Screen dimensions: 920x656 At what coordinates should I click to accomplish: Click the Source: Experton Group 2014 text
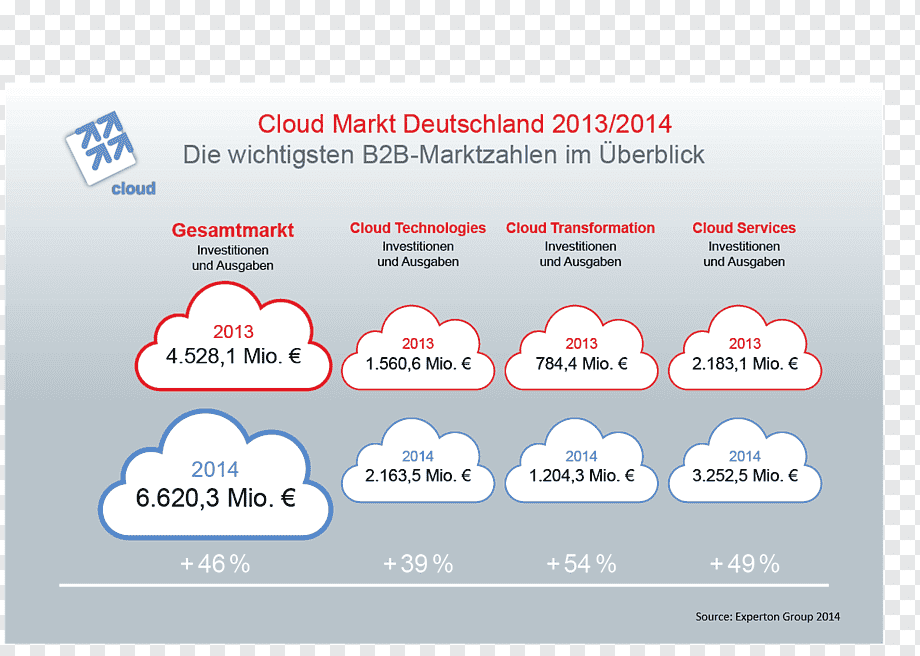(767, 617)
